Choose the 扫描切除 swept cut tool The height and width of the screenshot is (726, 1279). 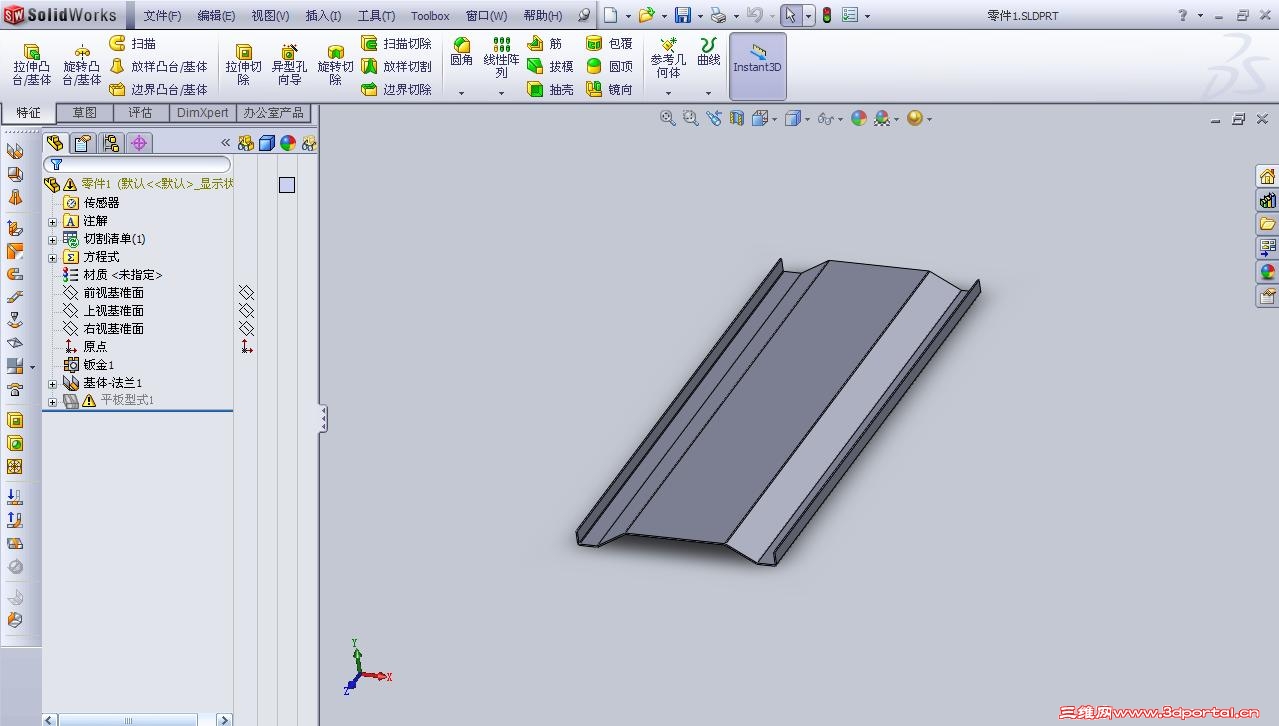[x=396, y=44]
